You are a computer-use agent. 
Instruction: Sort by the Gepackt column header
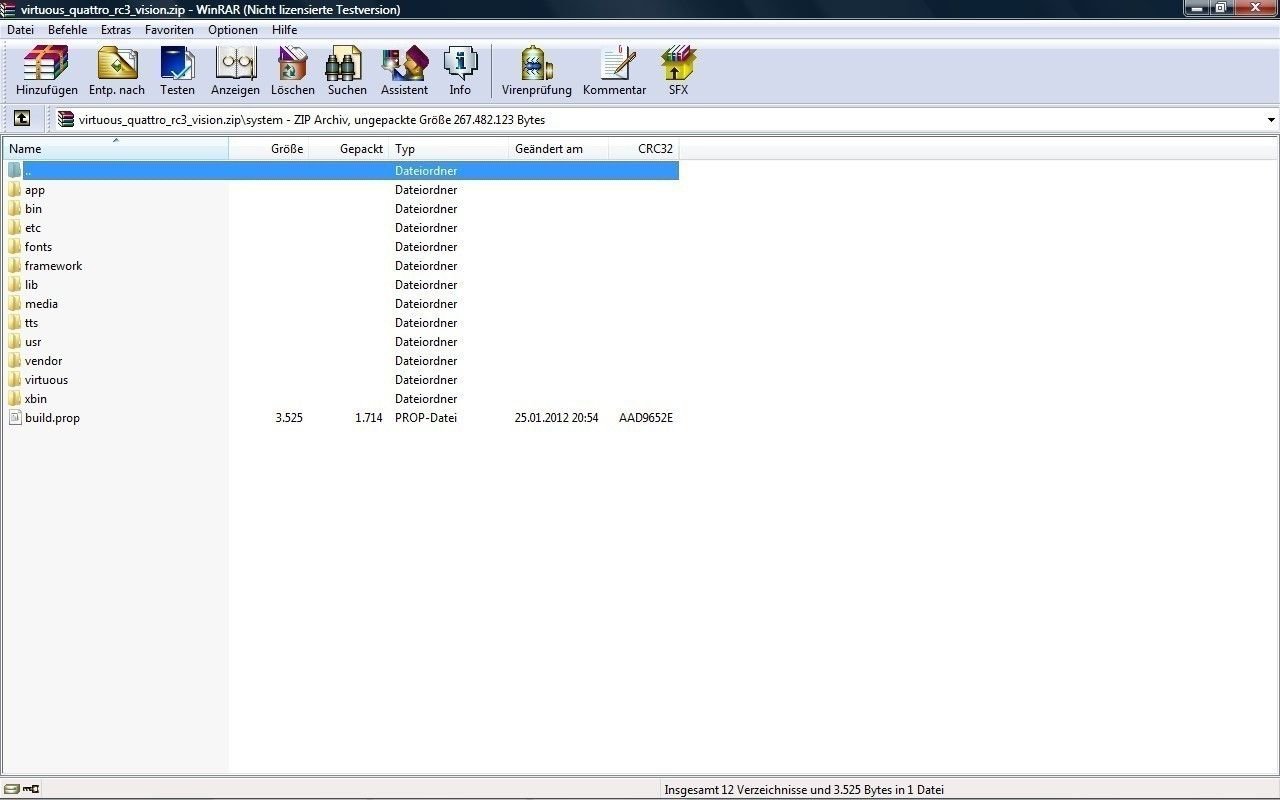349,149
